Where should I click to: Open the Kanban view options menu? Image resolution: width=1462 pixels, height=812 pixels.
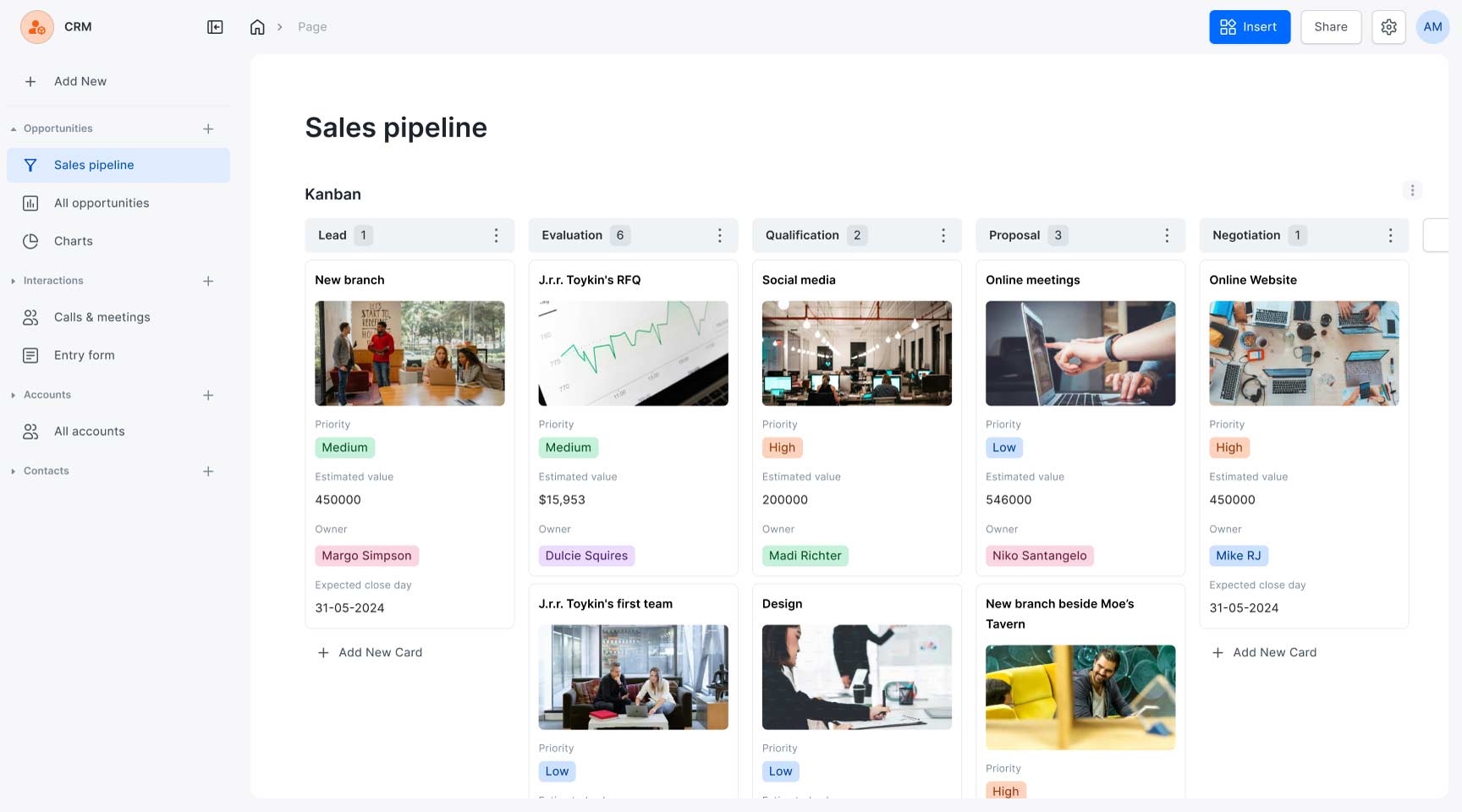click(x=1412, y=190)
